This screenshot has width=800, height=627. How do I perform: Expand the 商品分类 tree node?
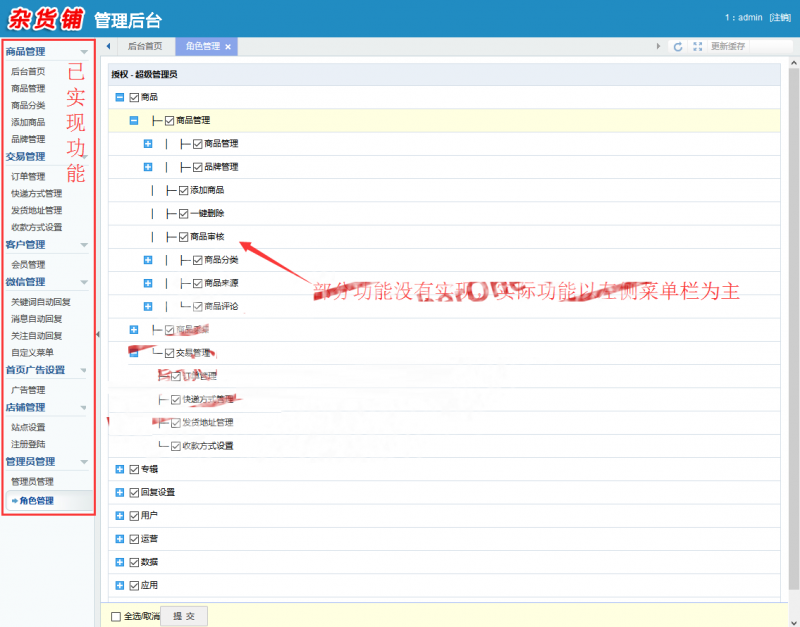[x=148, y=260]
